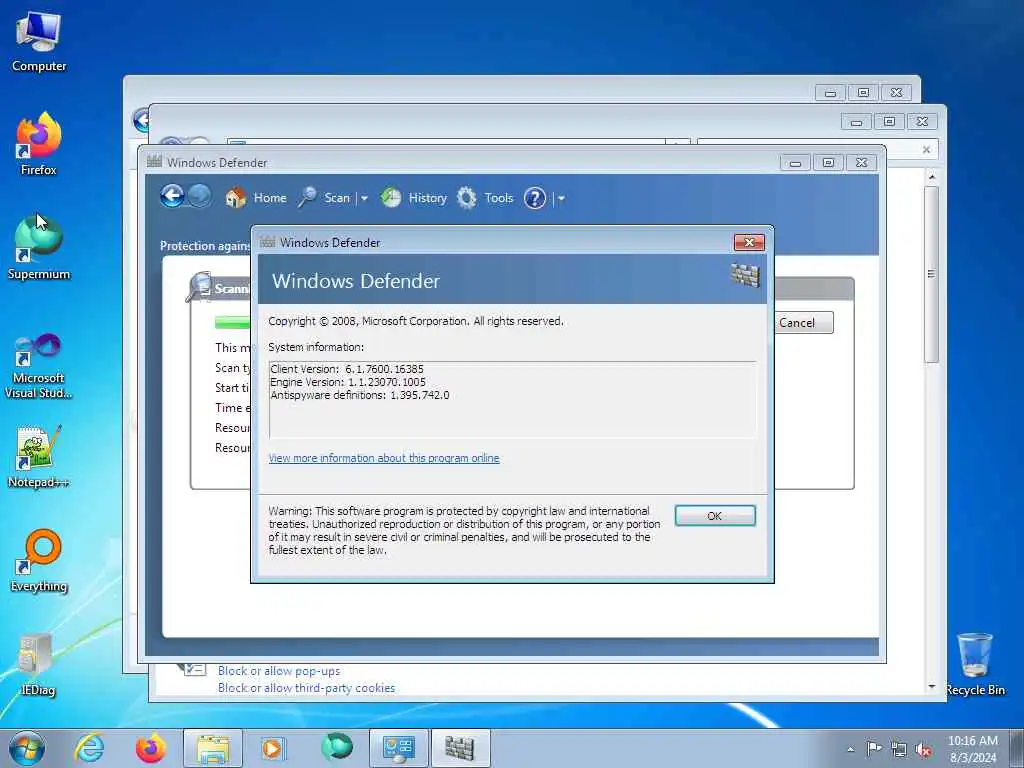Open 'View more information about this program online'

coord(384,458)
